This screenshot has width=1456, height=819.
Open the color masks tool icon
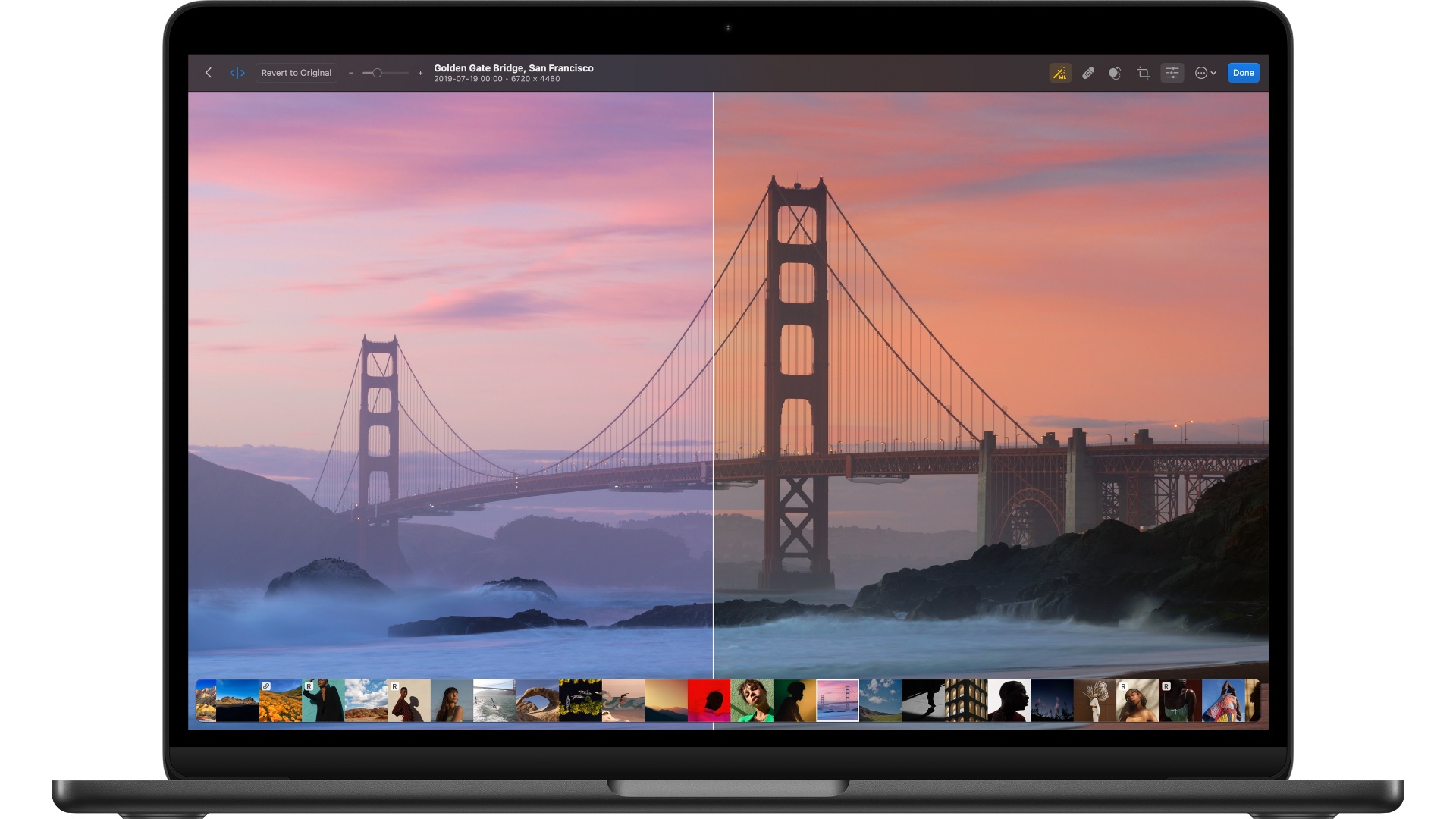point(1115,73)
